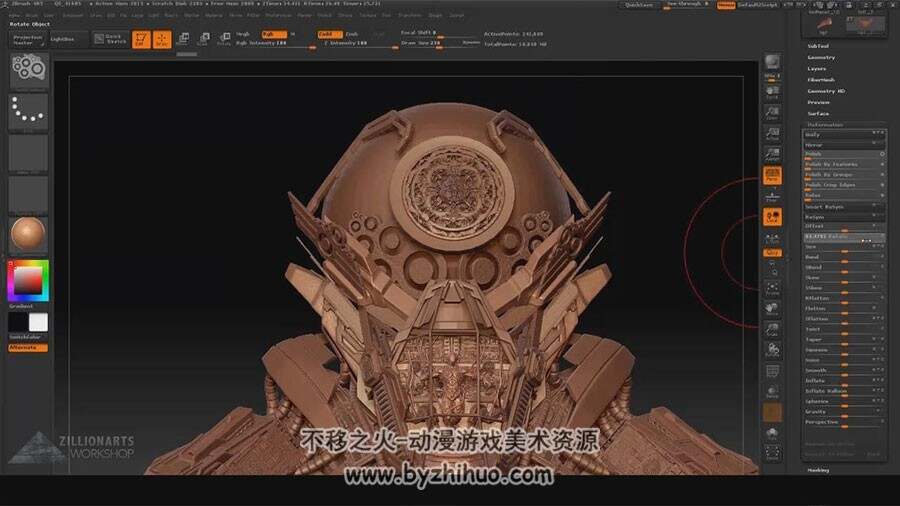Toggle the Alternate color button
Image resolution: width=900 pixels, height=506 pixels.
pos(28,348)
